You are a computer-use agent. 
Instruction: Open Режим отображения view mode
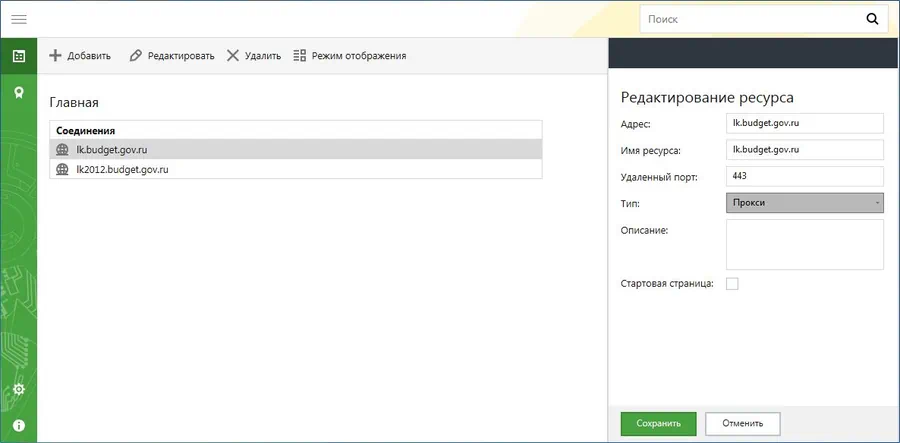pyautogui.click(x=350, y=56)
